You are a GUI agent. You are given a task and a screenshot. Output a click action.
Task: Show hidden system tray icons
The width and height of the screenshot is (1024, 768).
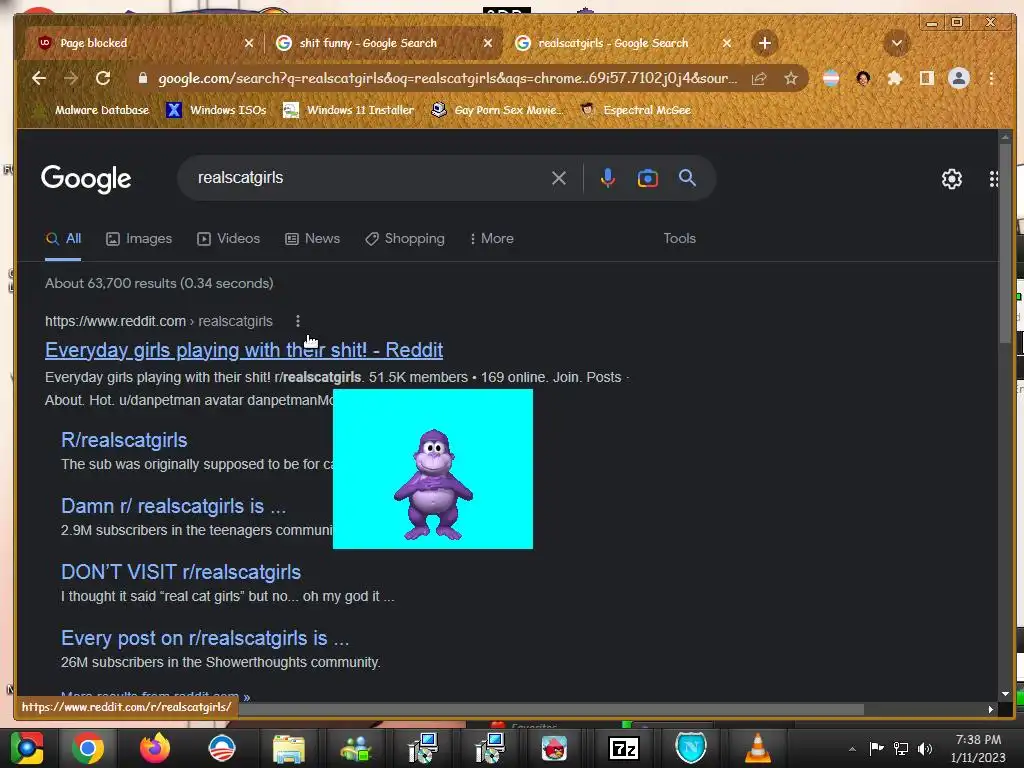[x=852, y=749]
